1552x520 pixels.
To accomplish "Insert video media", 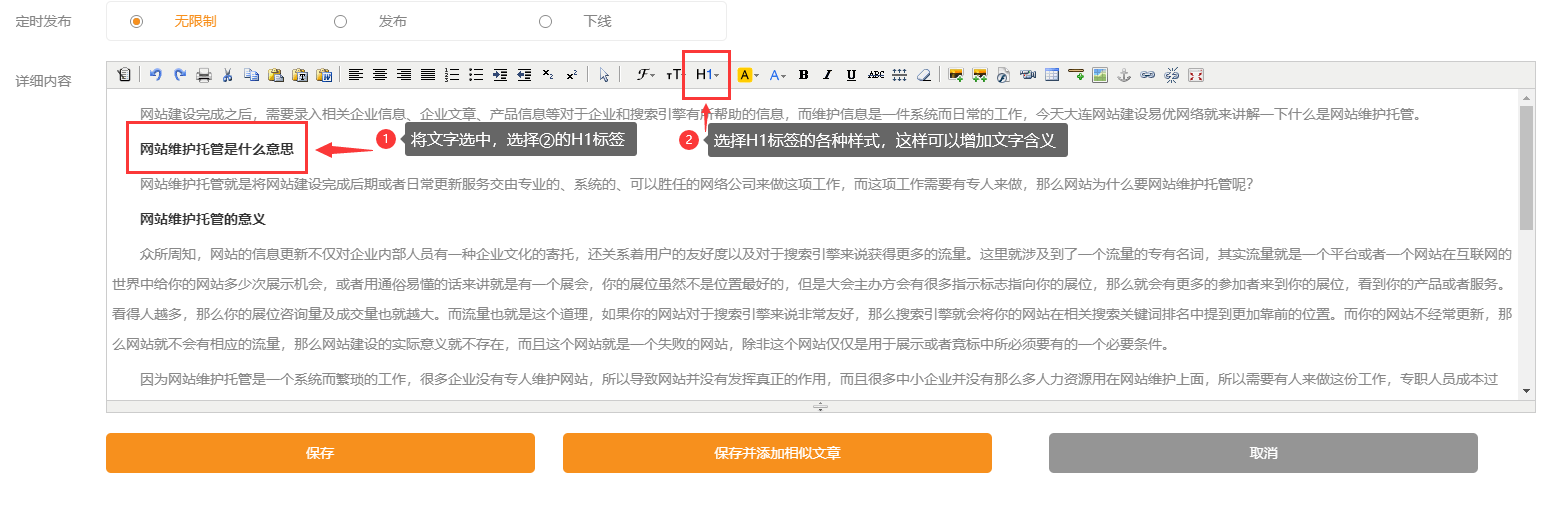I will (1028, 75).
